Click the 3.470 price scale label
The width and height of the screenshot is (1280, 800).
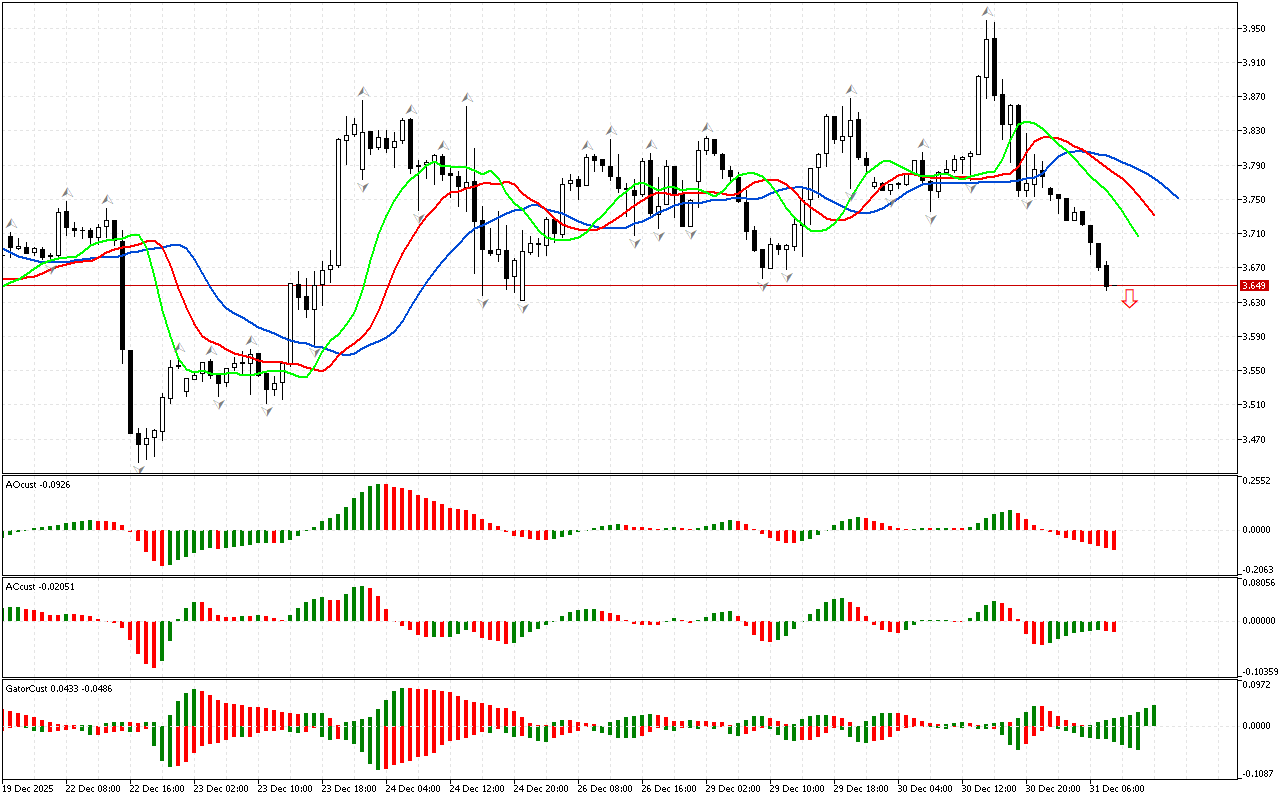click(1255, 439)
